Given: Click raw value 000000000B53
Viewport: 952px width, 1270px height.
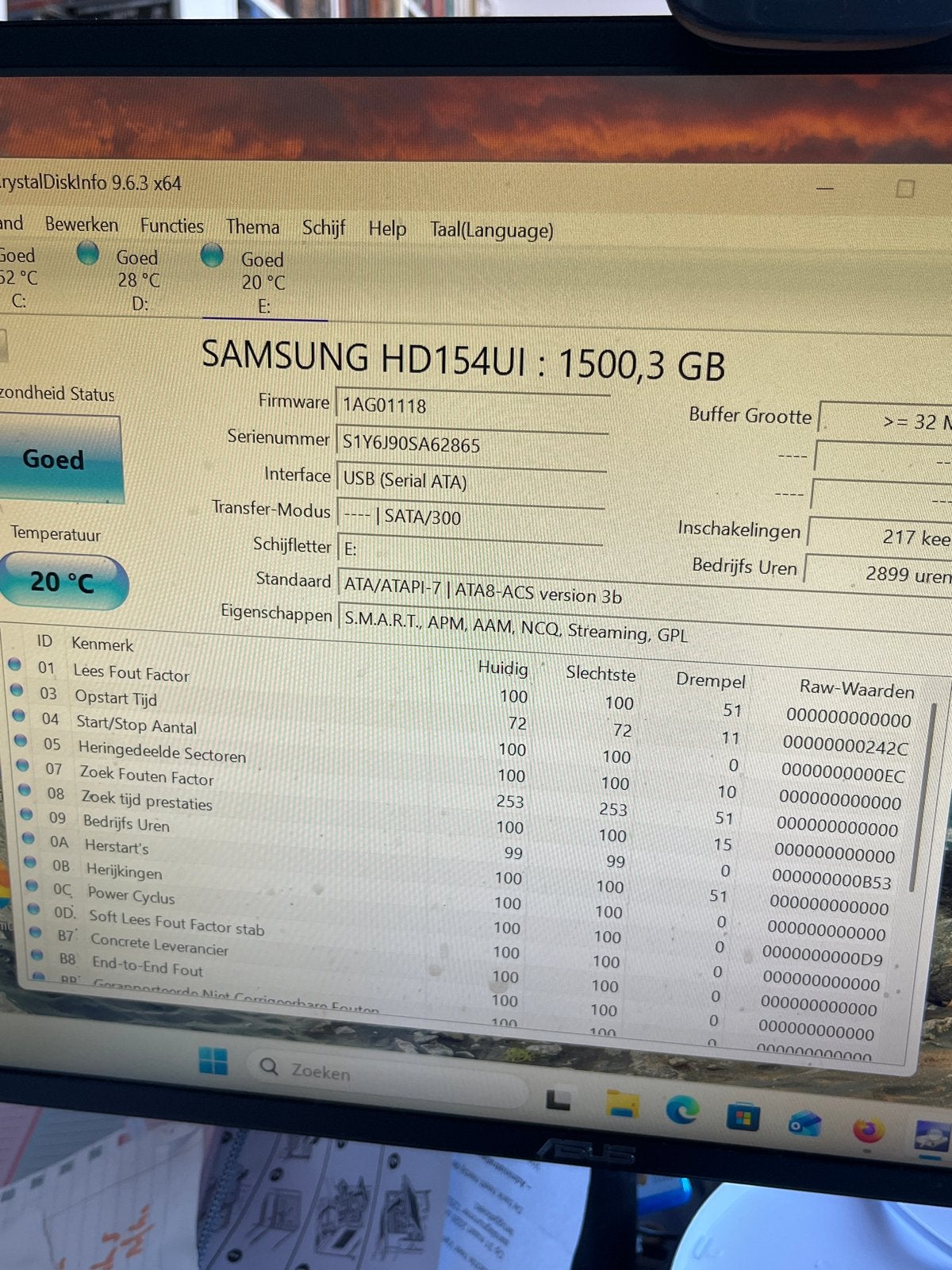Looking at the screenshot, I should click(x=831, y=880).
